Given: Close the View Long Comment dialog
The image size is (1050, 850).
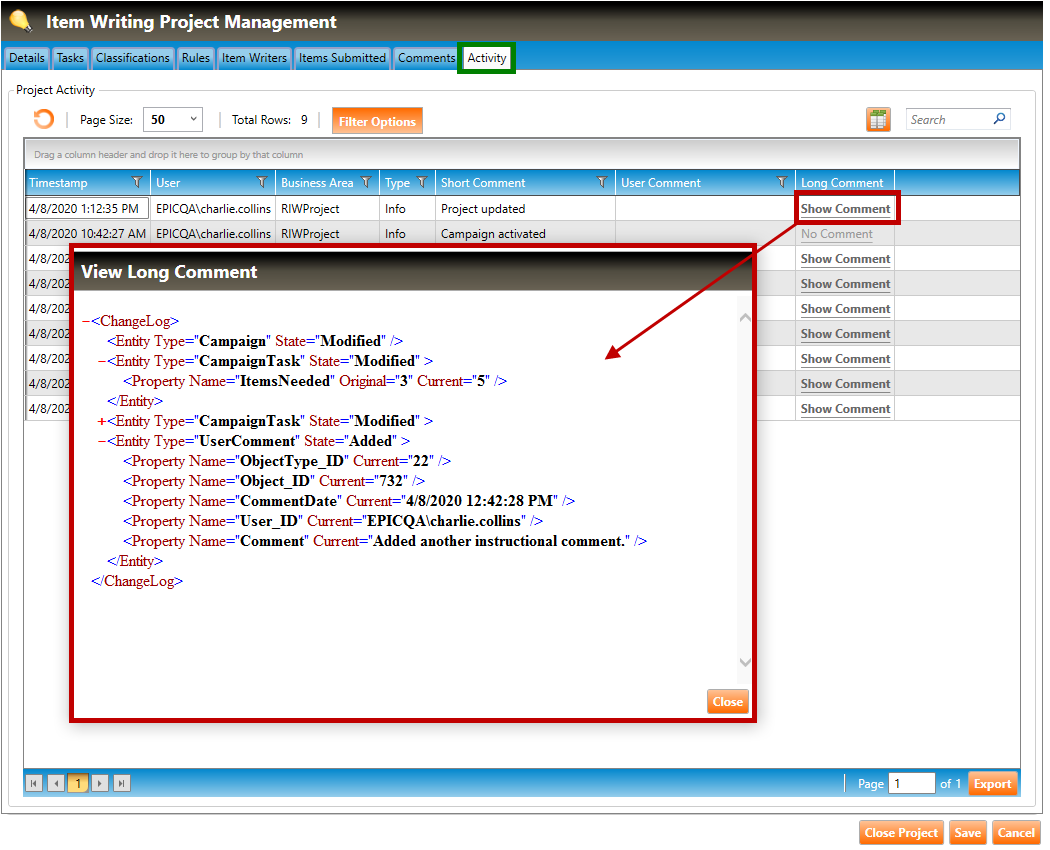Looking at the screenshot, I should click(x=727, y=702).
